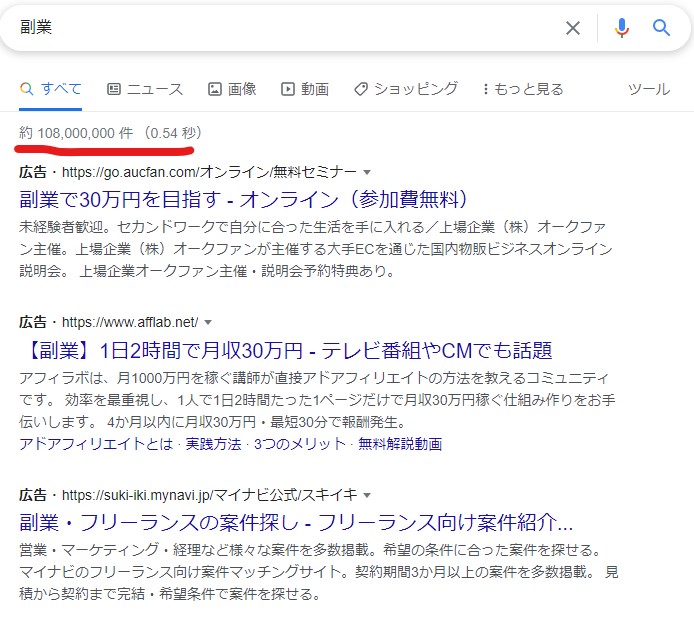The height and width of the screenshot is (631, 694).
Task: Submit search with magnifier icon
Action: click(661, 28)
